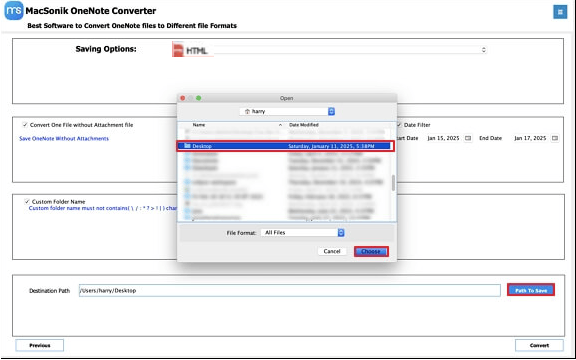This screenshot has width=576, height=360.
Task: Click the Previous button
Action: [40, 345]
